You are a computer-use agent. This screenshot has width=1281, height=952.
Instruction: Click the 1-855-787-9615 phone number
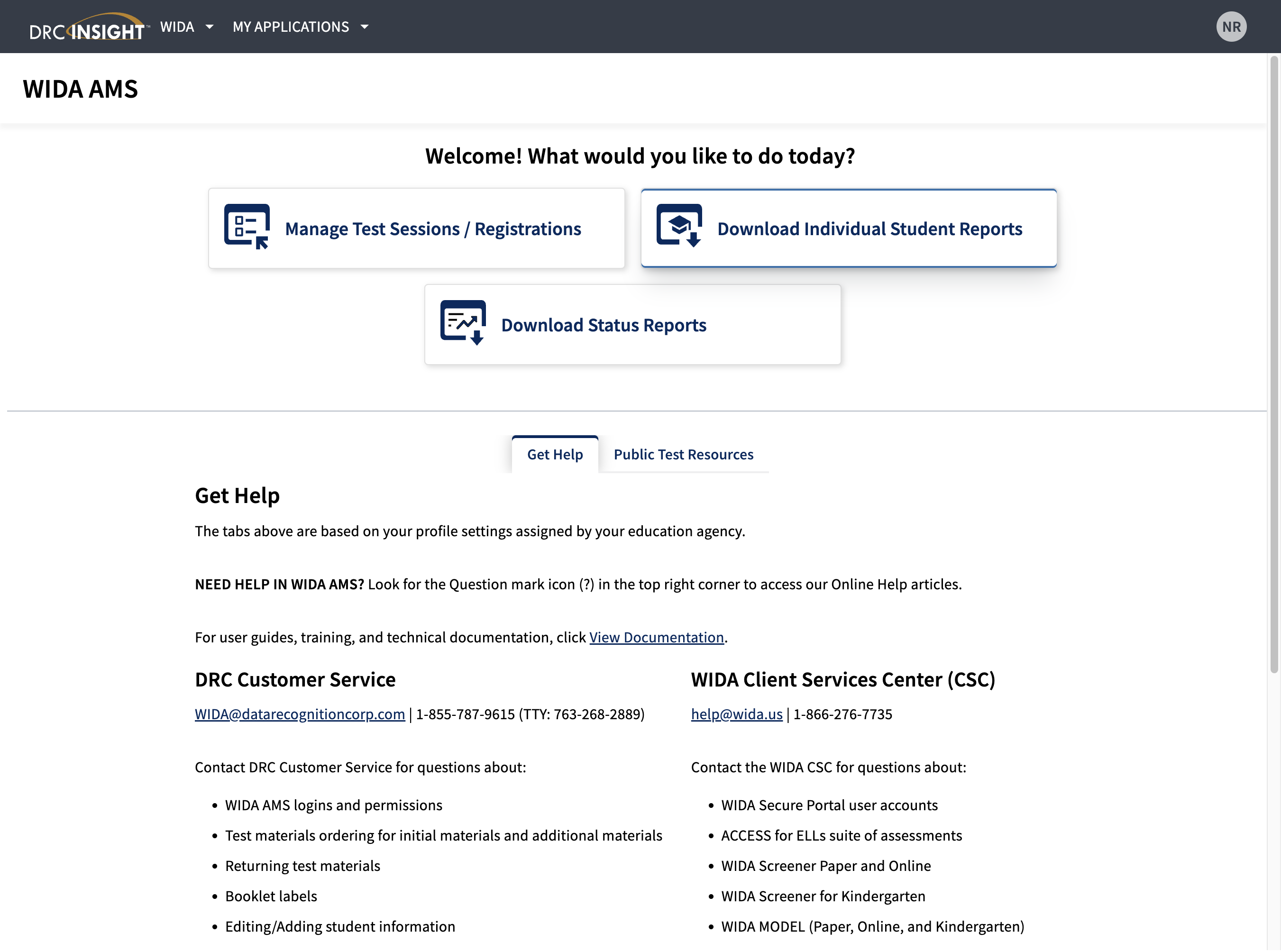point(465,714)
